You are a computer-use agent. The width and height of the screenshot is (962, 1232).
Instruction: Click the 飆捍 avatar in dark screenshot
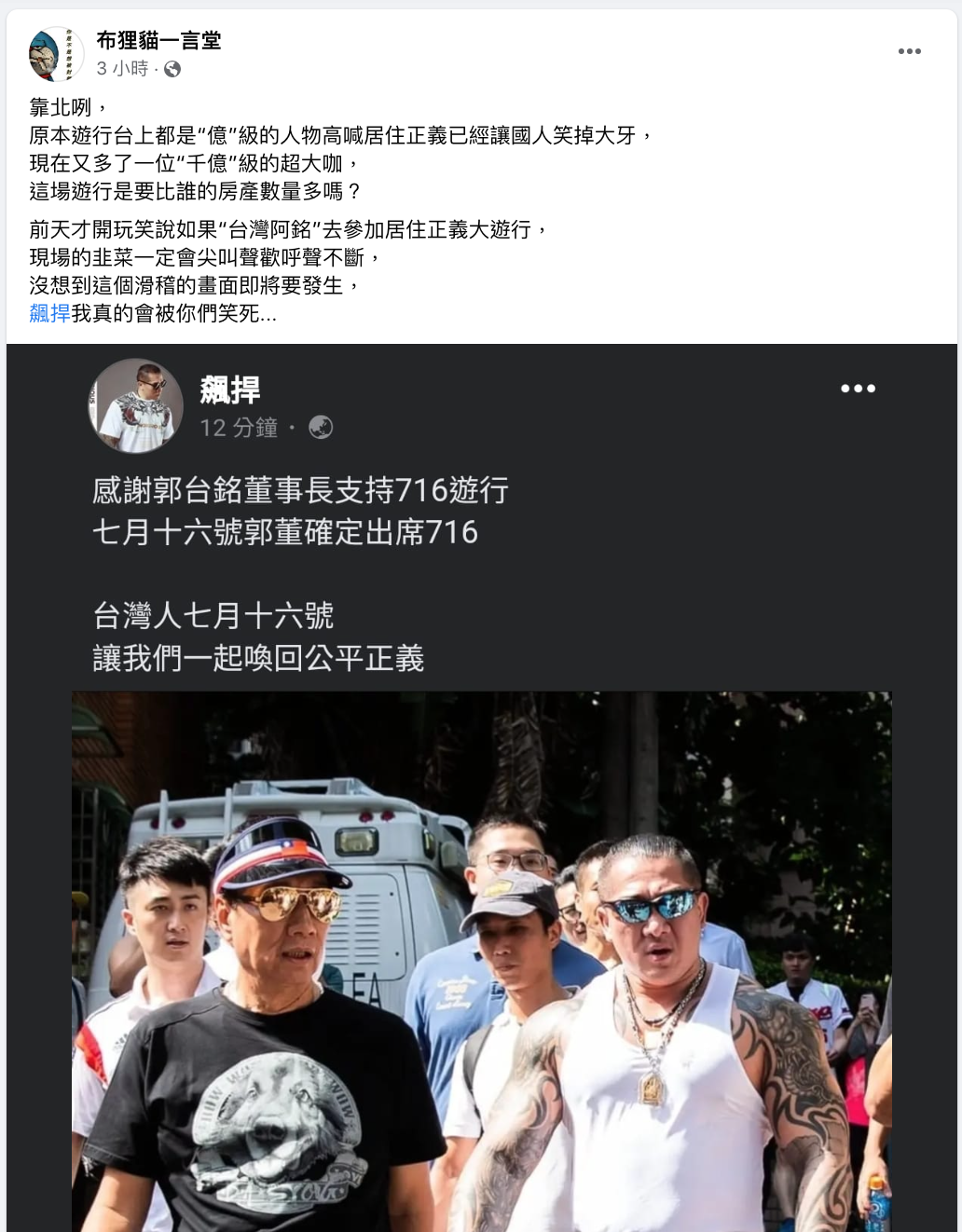tap(136, 404)
